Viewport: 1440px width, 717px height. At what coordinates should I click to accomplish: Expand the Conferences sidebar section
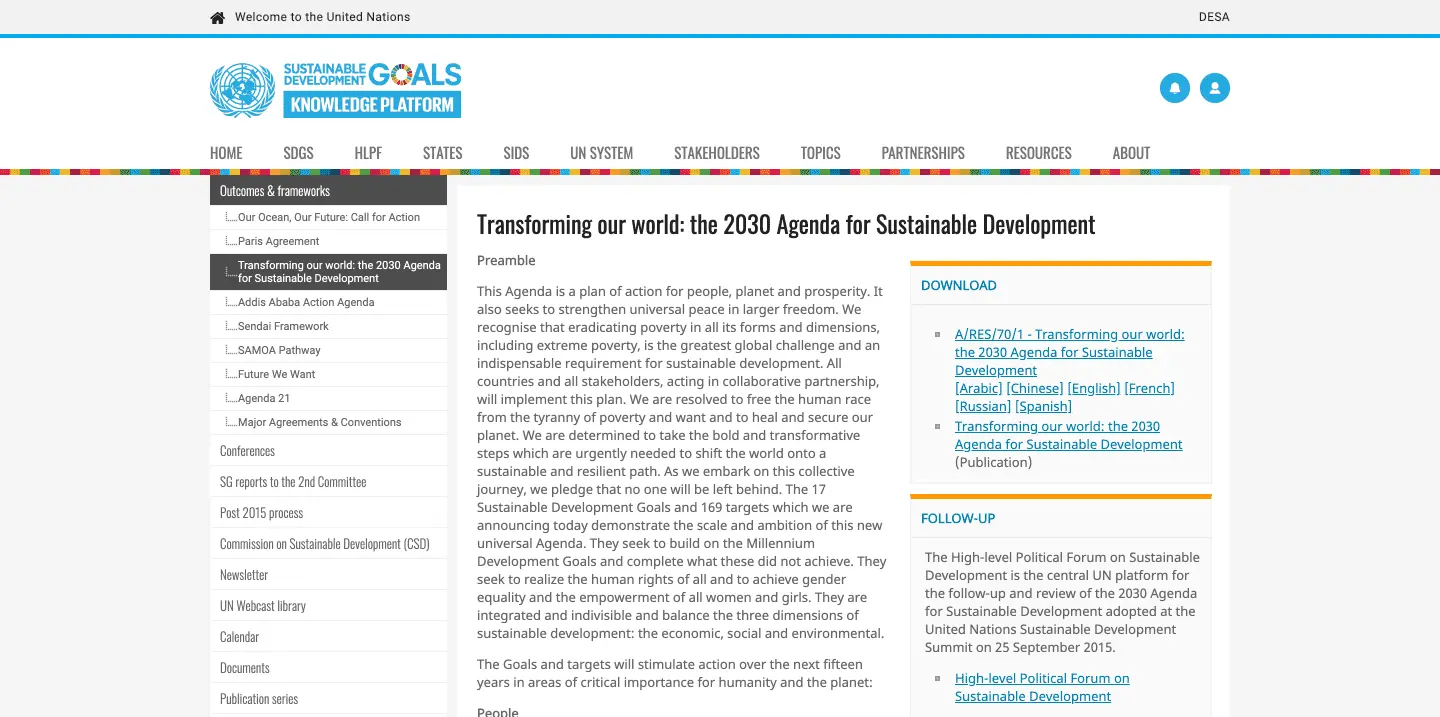pos(328,451)
